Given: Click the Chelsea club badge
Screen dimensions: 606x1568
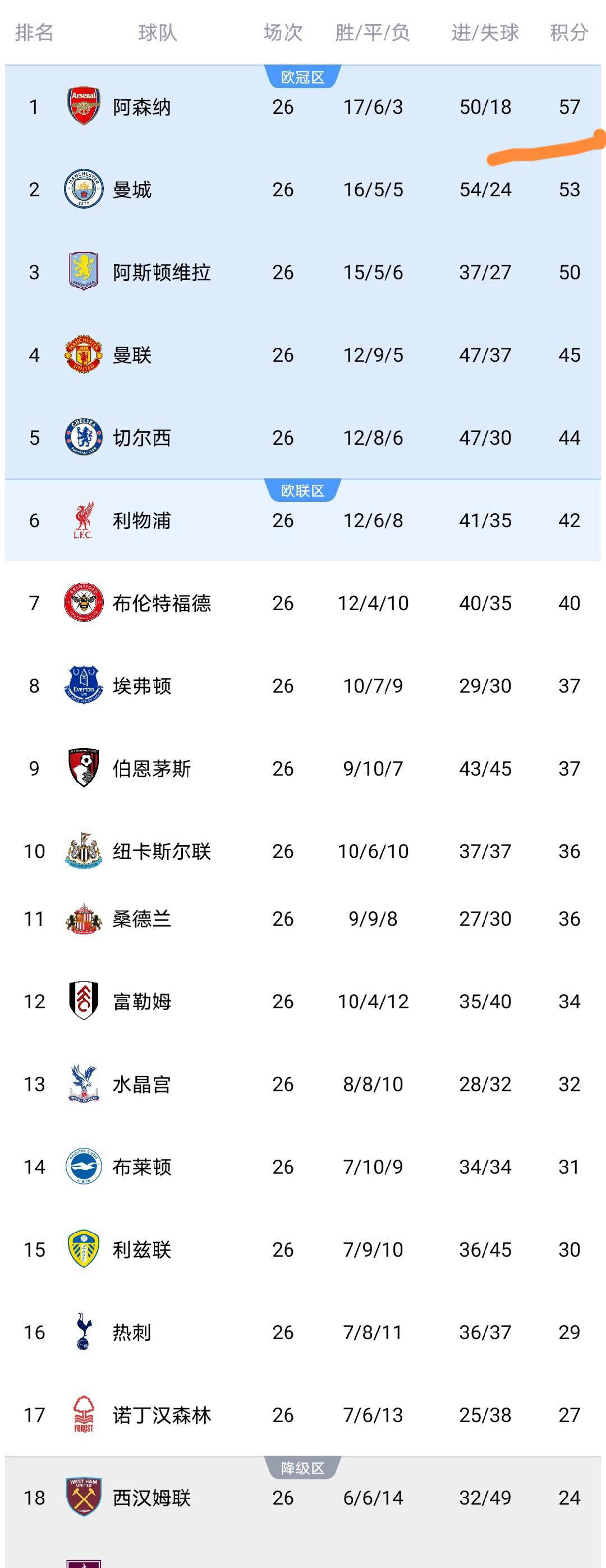Looking at the screenshot, I should coord(84,437).
